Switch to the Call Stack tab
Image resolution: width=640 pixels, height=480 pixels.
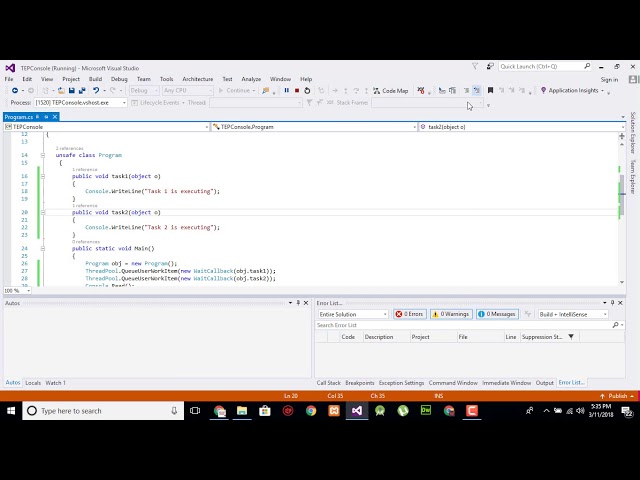click(x=329, y=383)
